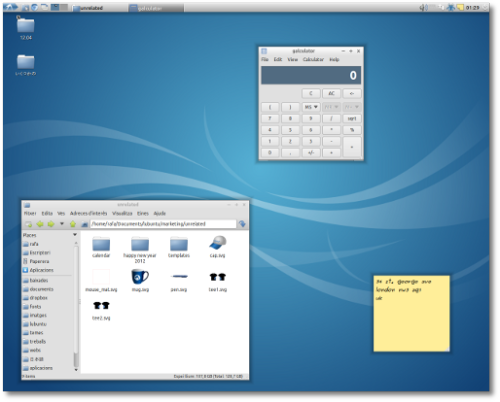The image size is (500, 402).
Task: Open the MS memory dropdown in calculator
Action: point(311,107)
